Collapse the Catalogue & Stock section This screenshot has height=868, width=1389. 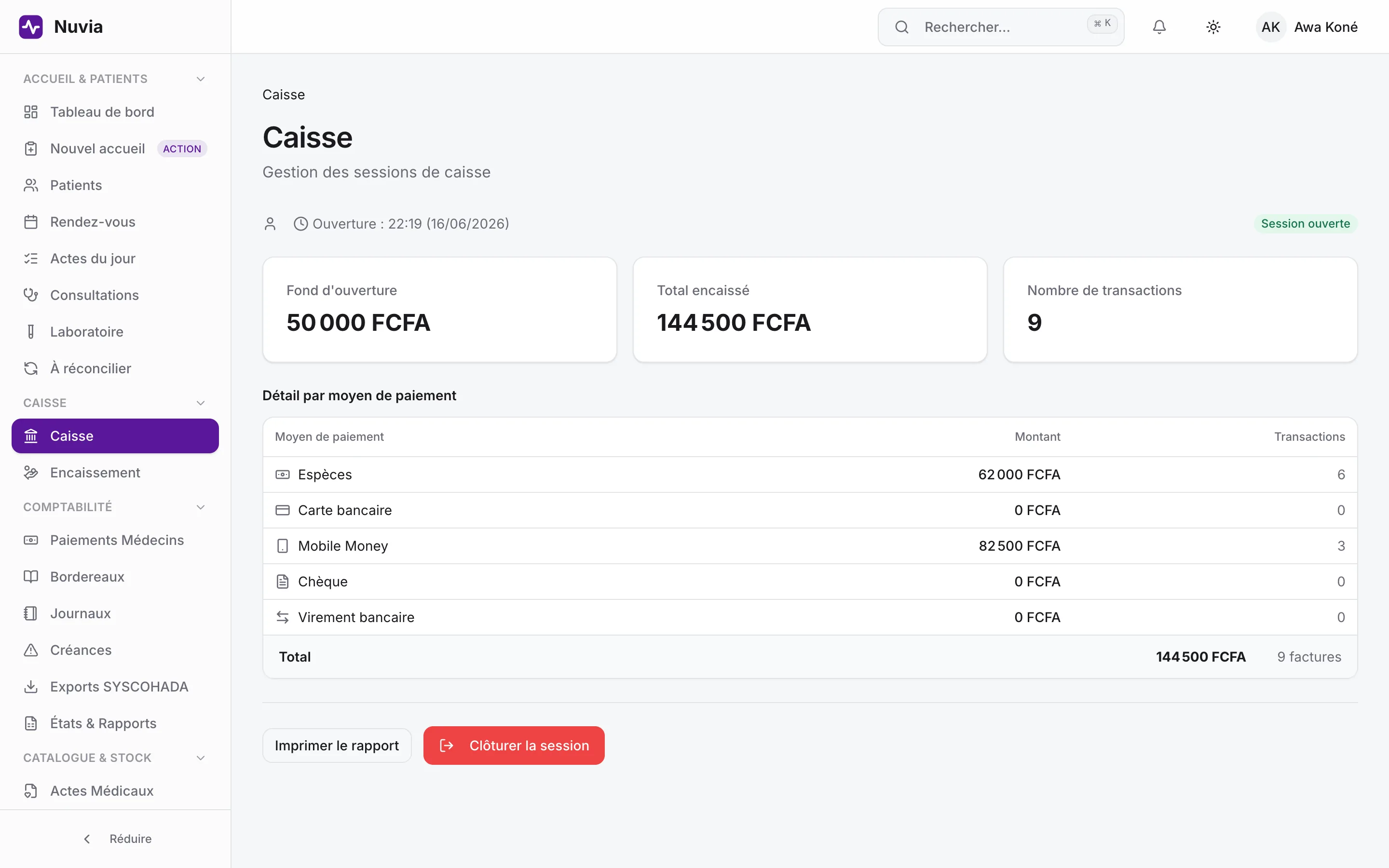click(x=200, y=758)
